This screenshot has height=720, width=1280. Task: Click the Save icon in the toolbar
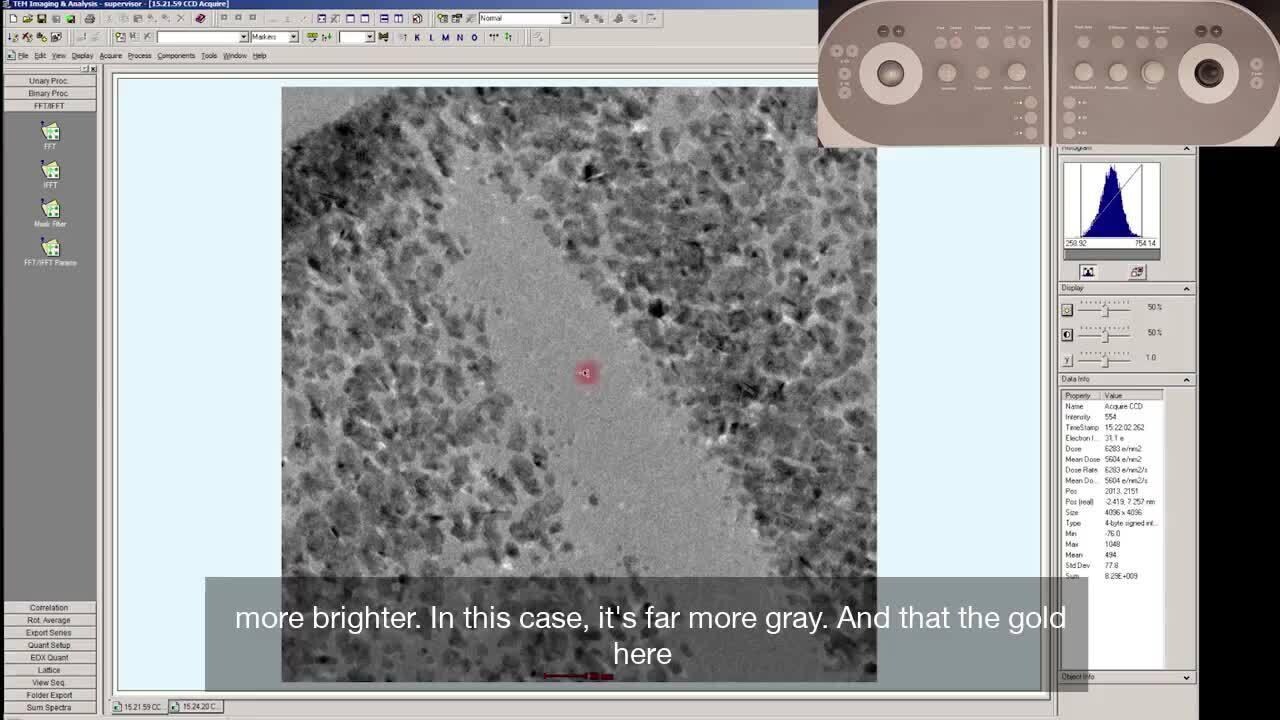point(41,19)
